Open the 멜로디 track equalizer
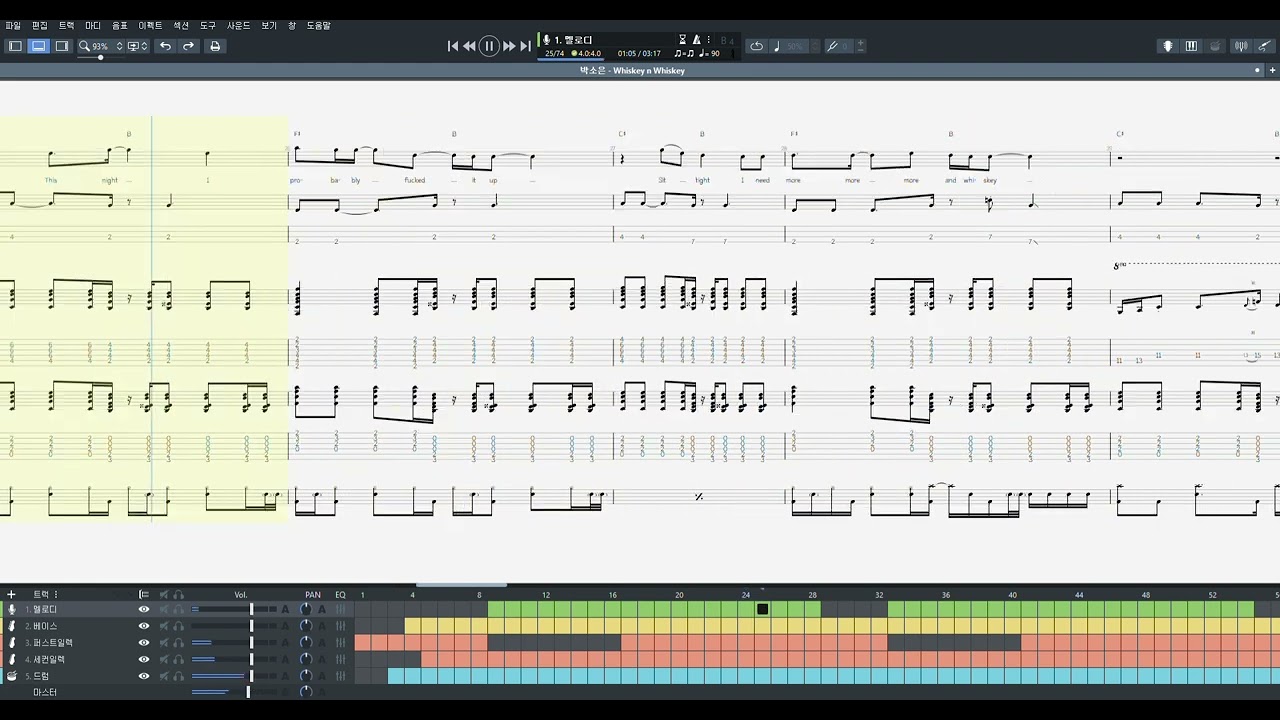 pyautogui.click(x=341, y=609)
